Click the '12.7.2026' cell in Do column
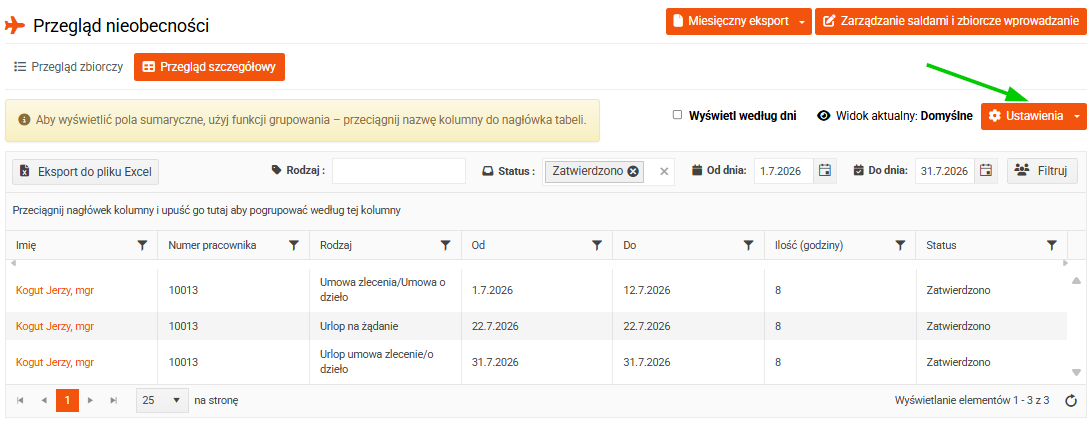 [689, 290]
